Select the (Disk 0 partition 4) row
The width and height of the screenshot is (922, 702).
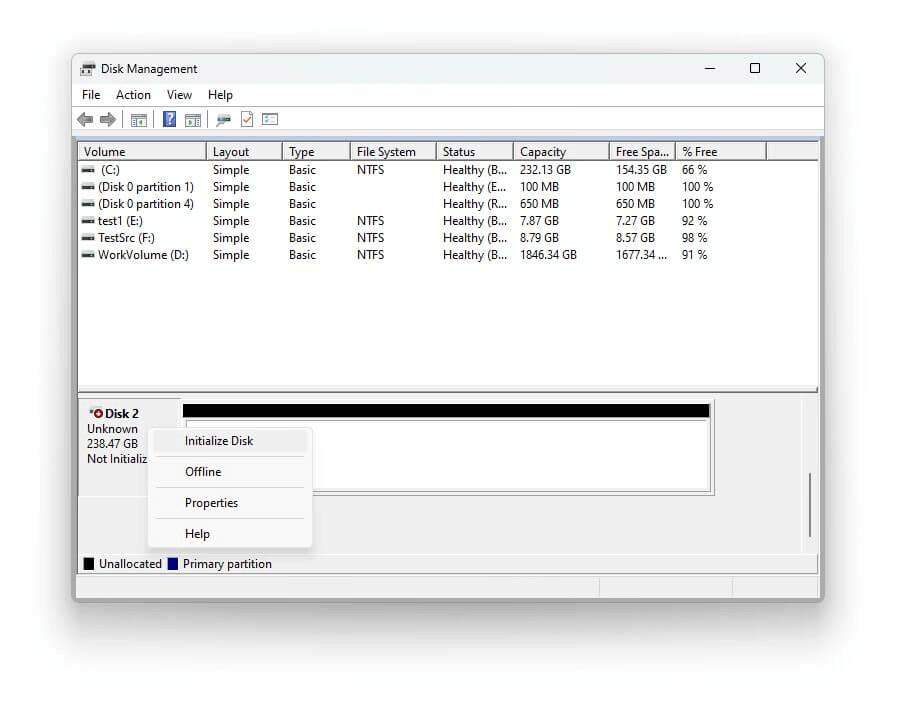coord(447,204)
